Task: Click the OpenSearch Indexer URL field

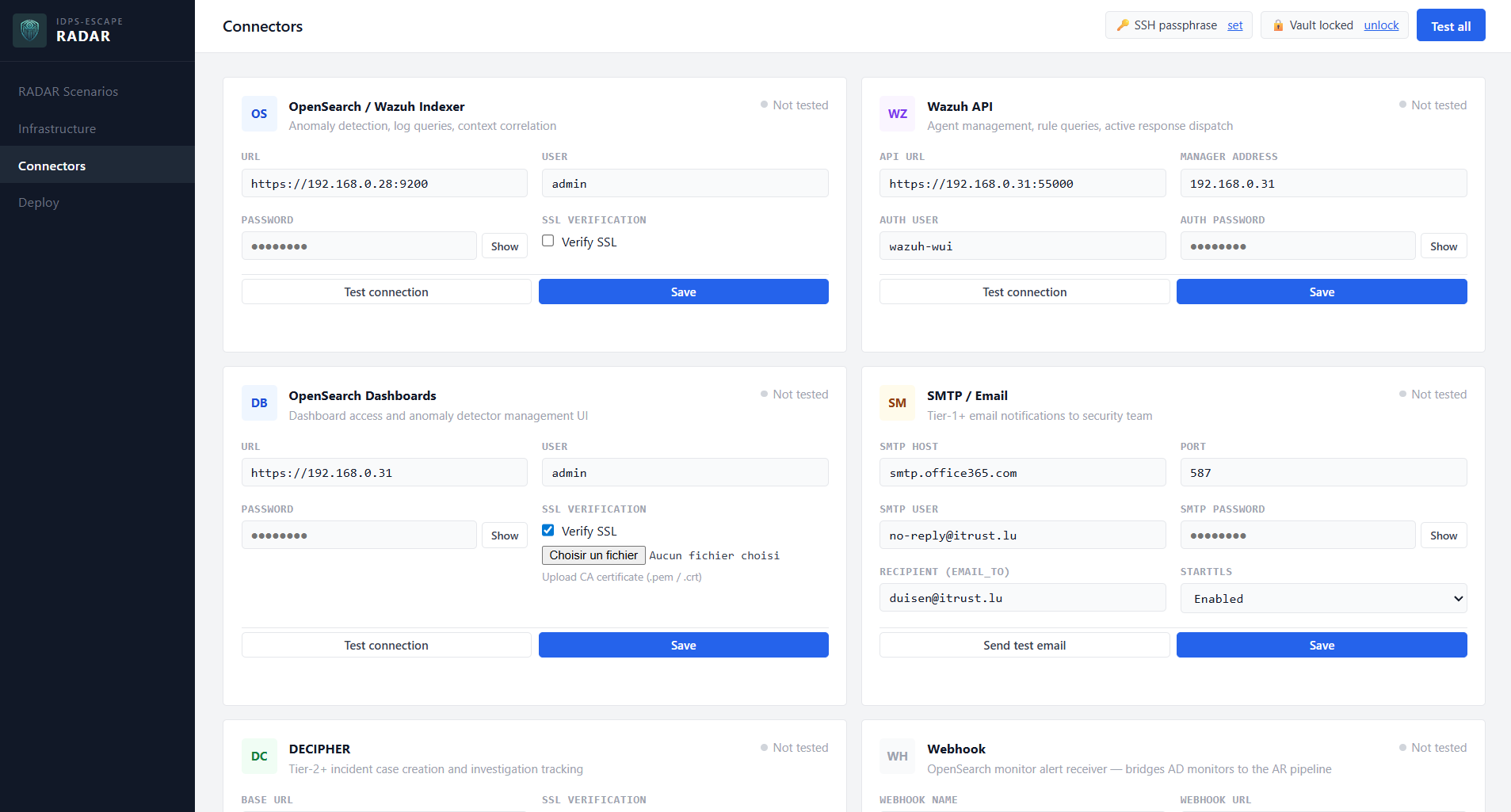Action: point(384,183)
